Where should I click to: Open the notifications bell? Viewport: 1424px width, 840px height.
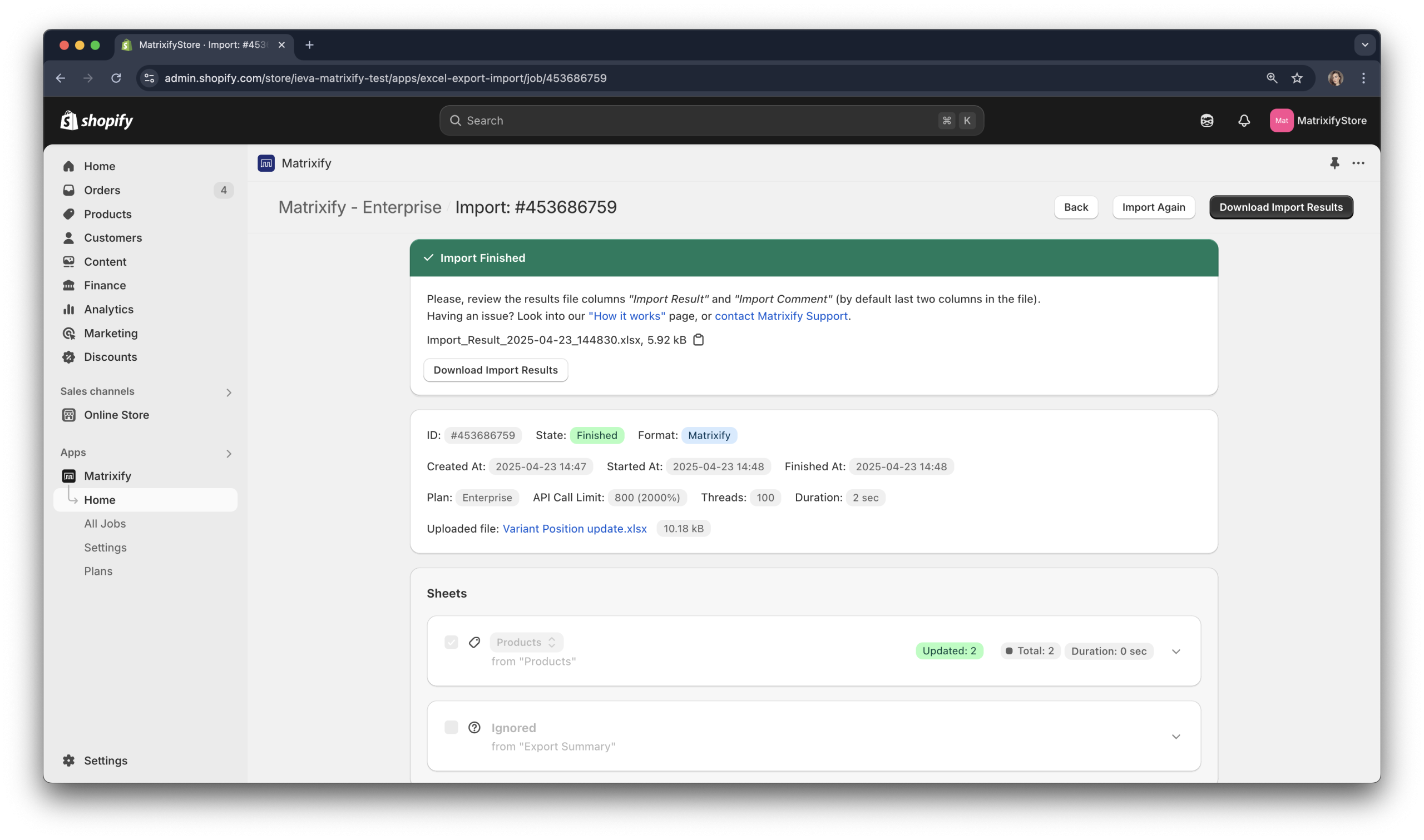(1243, 121)
